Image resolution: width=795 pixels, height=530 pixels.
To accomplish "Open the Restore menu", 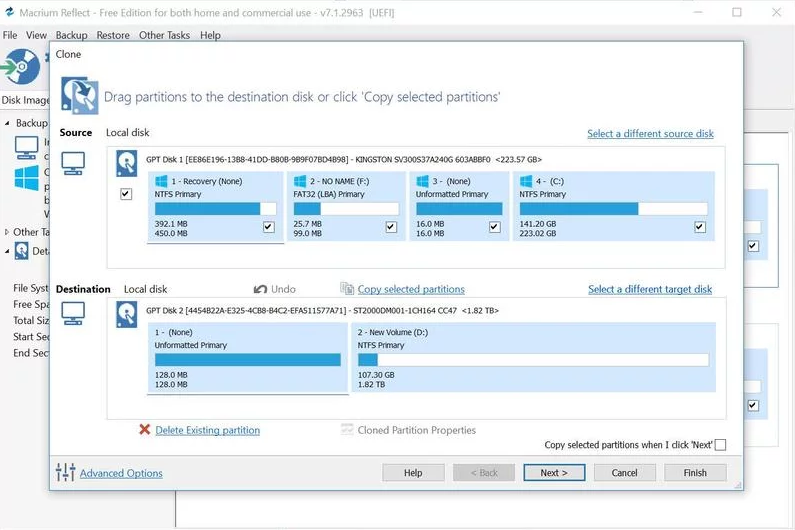I will [x=113, y=35].
